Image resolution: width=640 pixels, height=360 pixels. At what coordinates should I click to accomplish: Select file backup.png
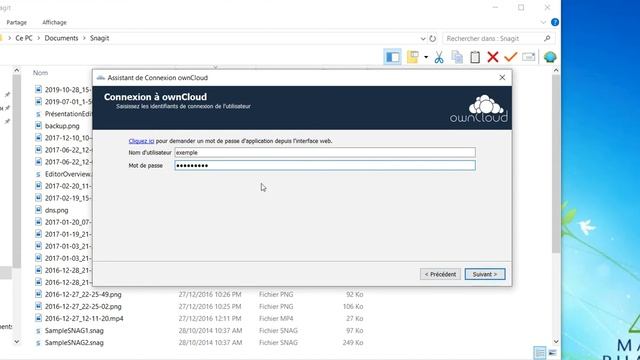[62, 126]
